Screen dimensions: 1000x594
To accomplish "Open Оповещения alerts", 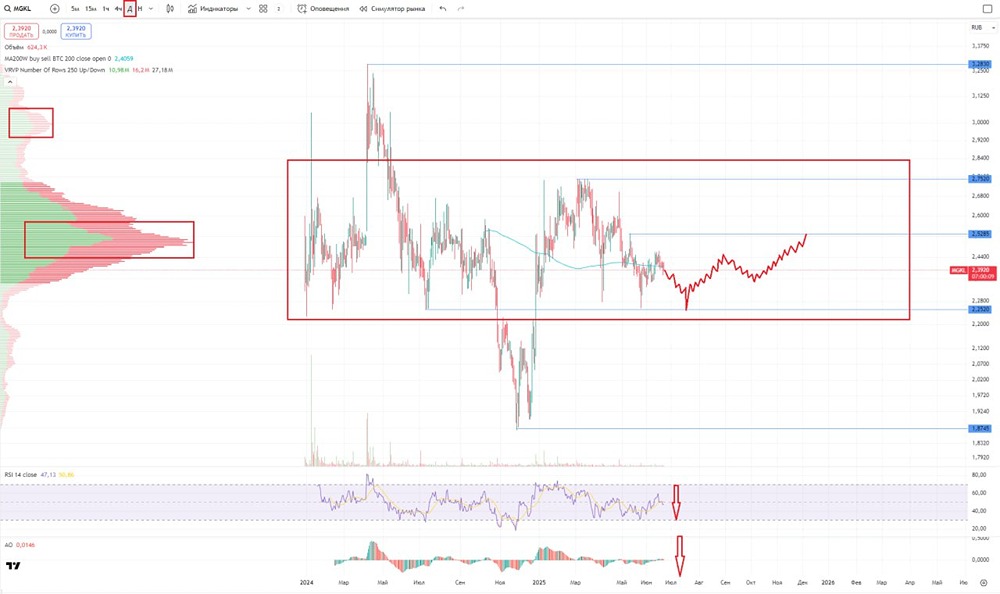I will [324, 9].
